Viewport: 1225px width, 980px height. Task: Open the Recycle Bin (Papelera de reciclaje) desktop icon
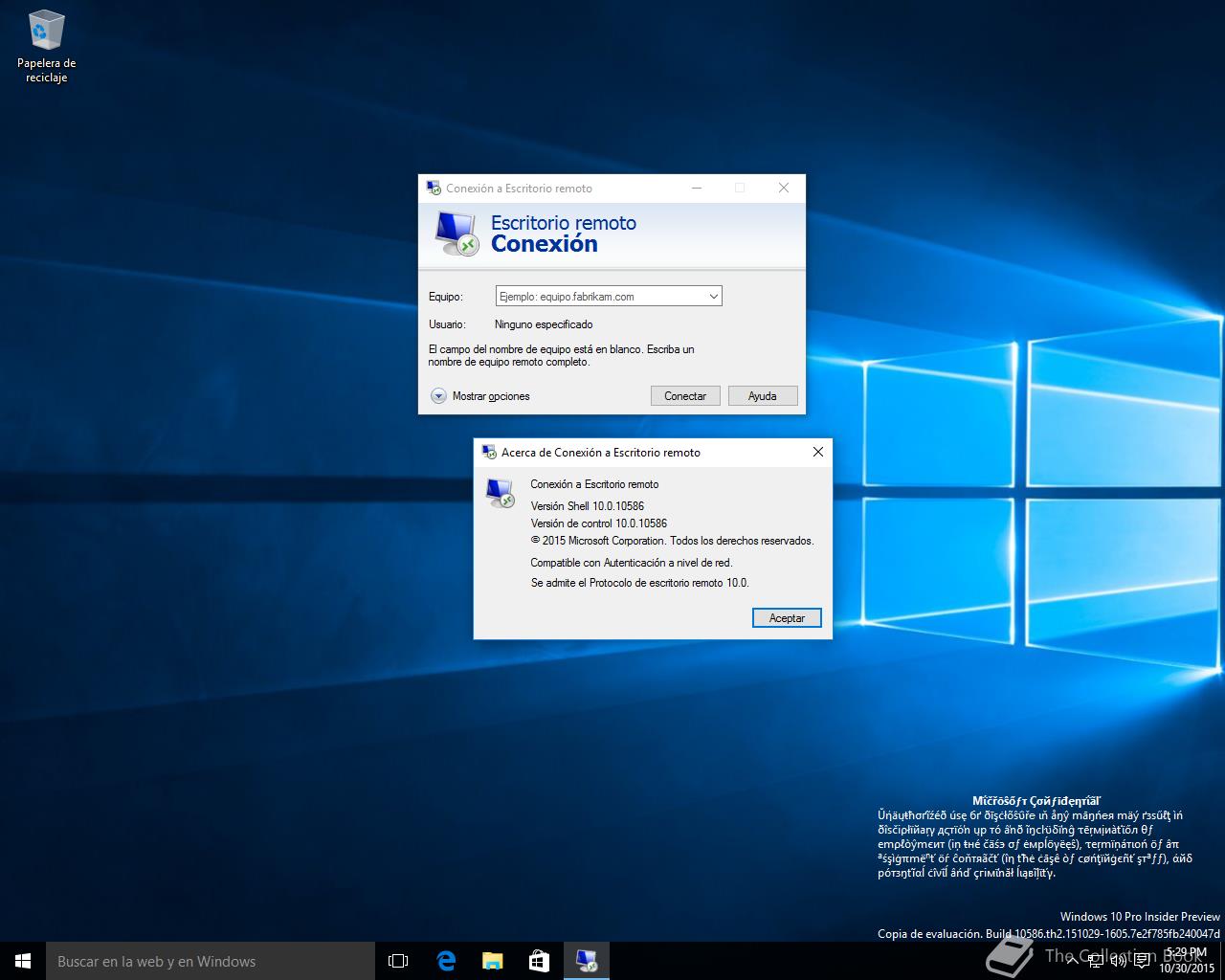[46, 46]
